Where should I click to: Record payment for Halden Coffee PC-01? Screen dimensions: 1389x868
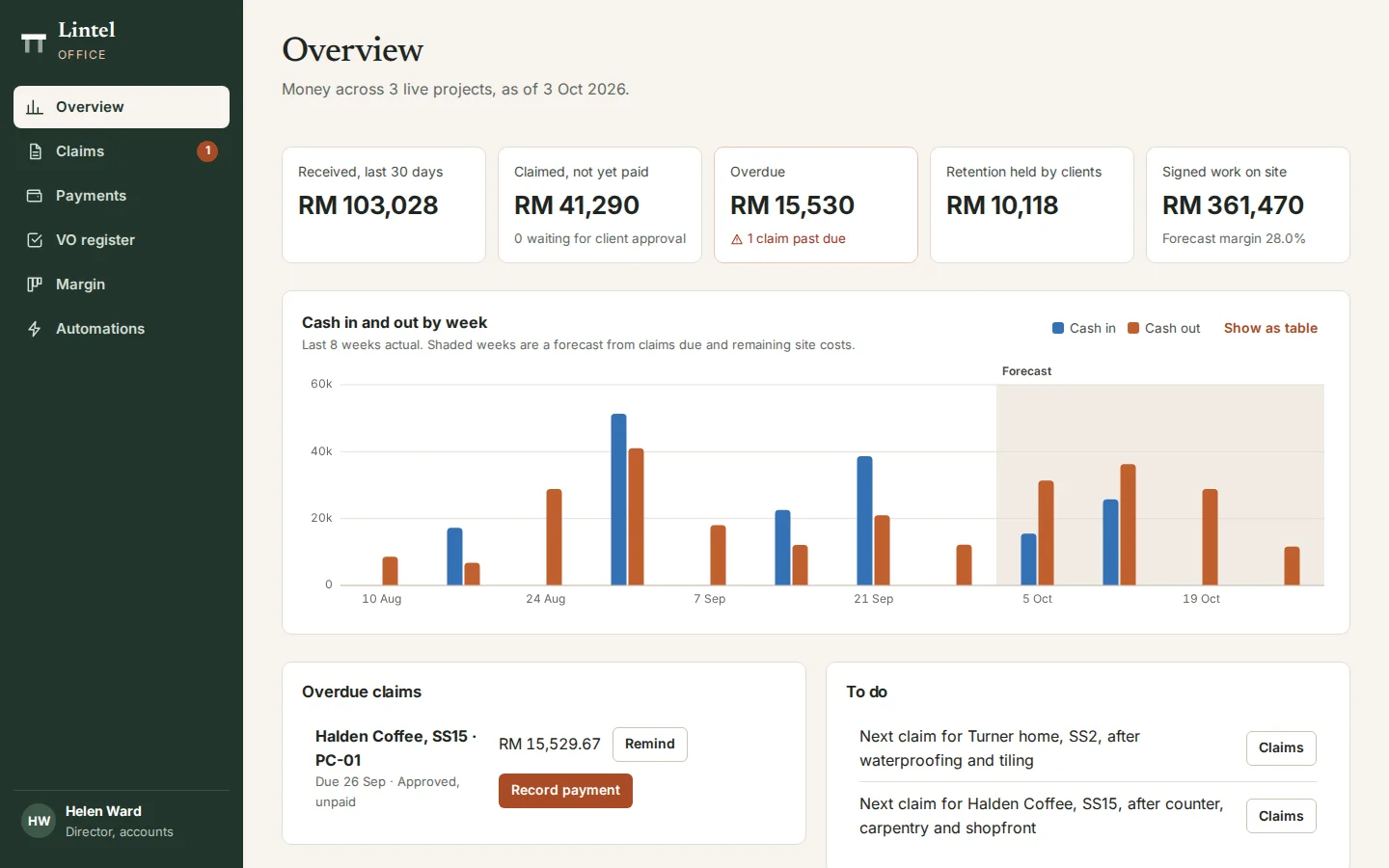pos(565,791)
